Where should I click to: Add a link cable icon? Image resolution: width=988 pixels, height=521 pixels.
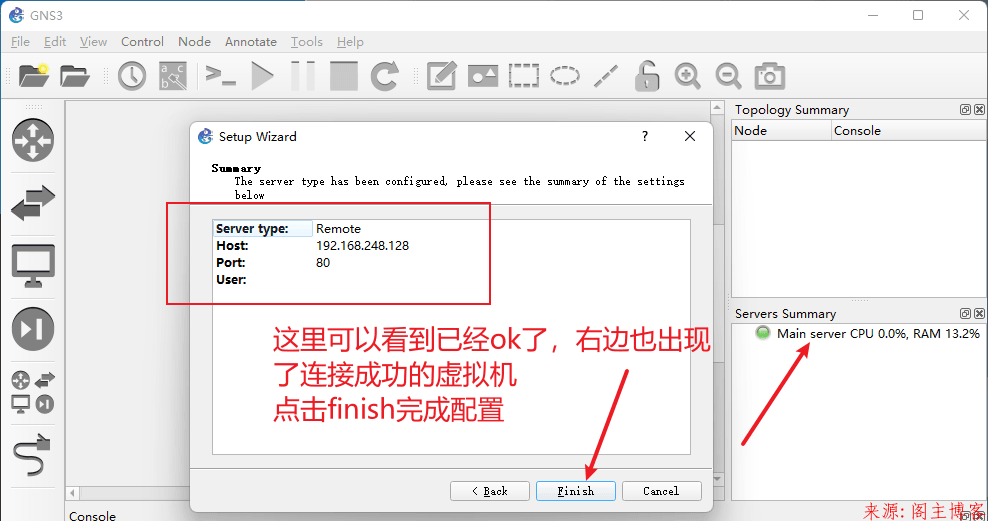click(x=32, y=455)
